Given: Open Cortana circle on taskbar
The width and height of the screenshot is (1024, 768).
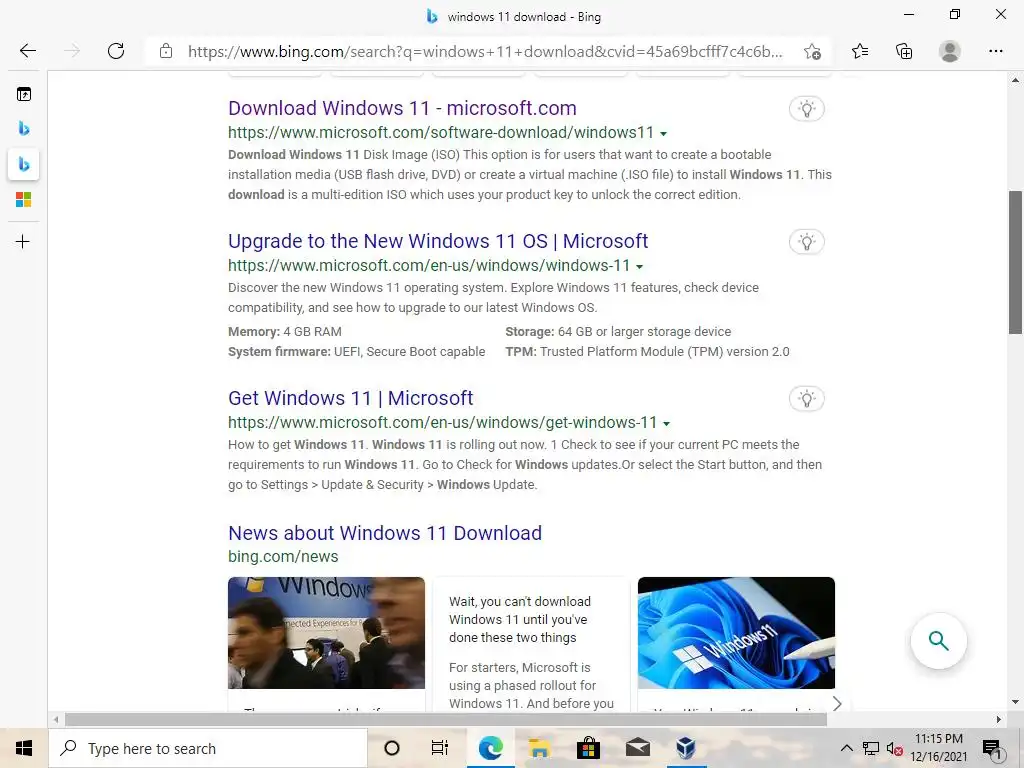Looking at the screenshot, I should 392,748.
